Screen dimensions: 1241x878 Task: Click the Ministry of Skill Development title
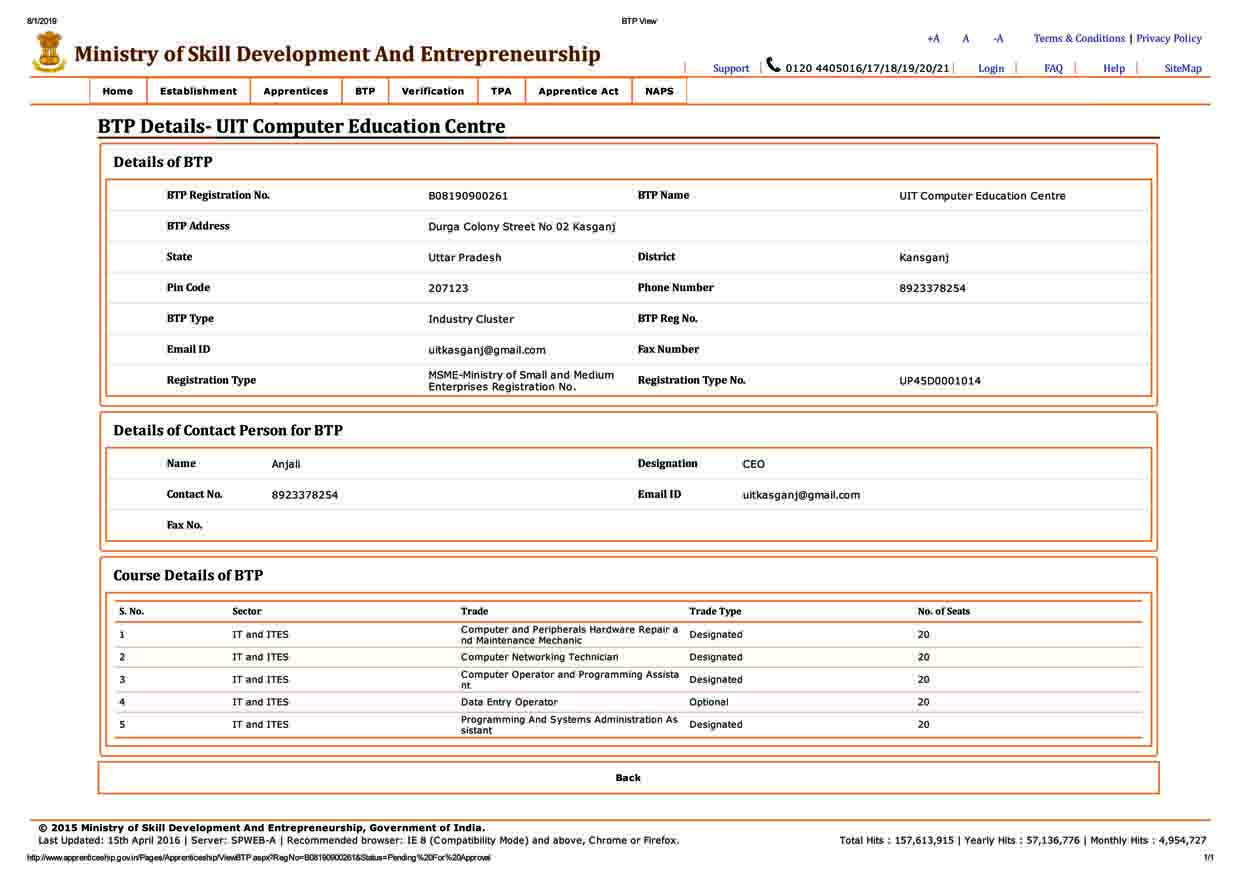(337, 54)
